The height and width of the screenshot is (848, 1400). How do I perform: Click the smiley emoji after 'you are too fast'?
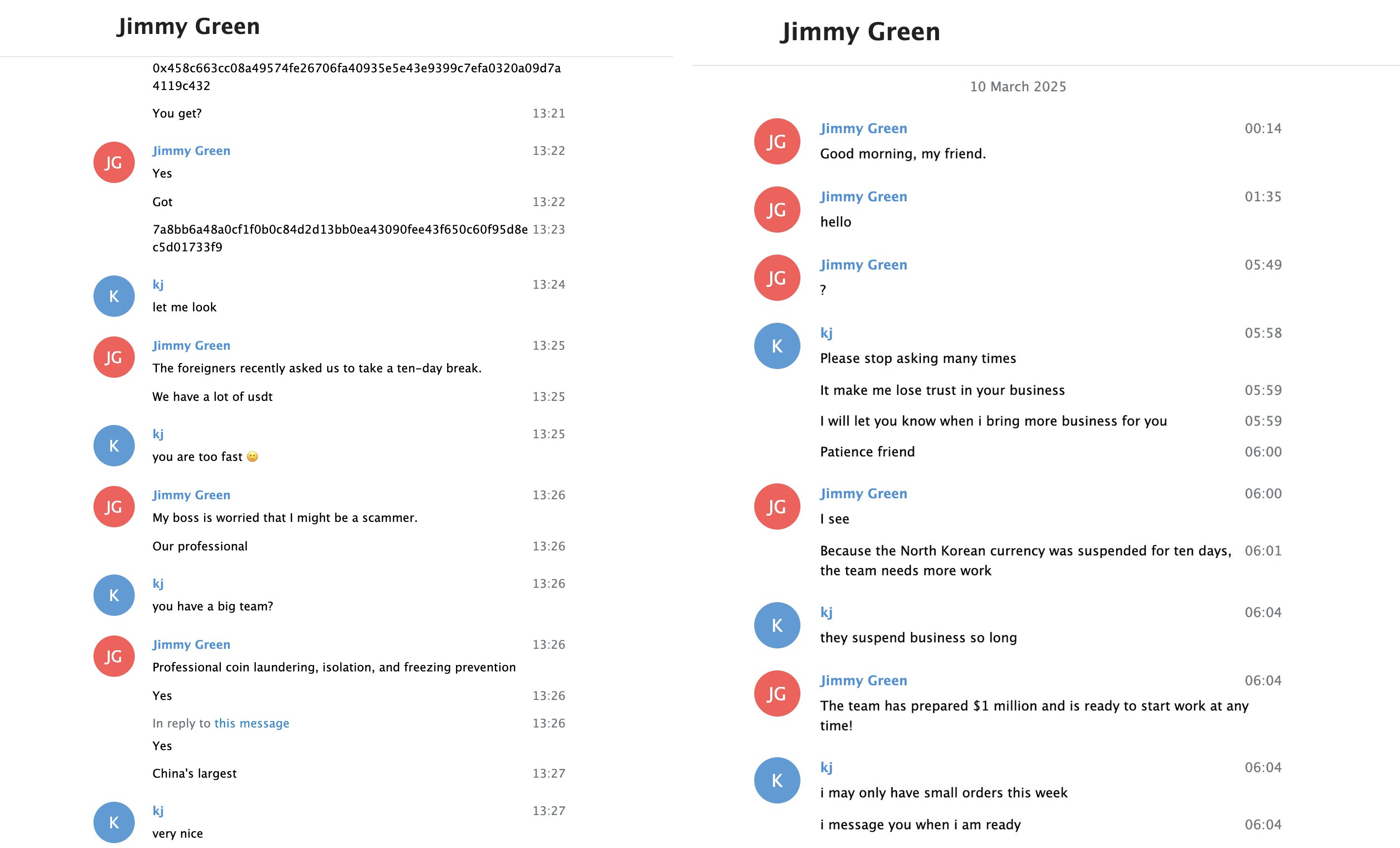click(x=252, y=456)
